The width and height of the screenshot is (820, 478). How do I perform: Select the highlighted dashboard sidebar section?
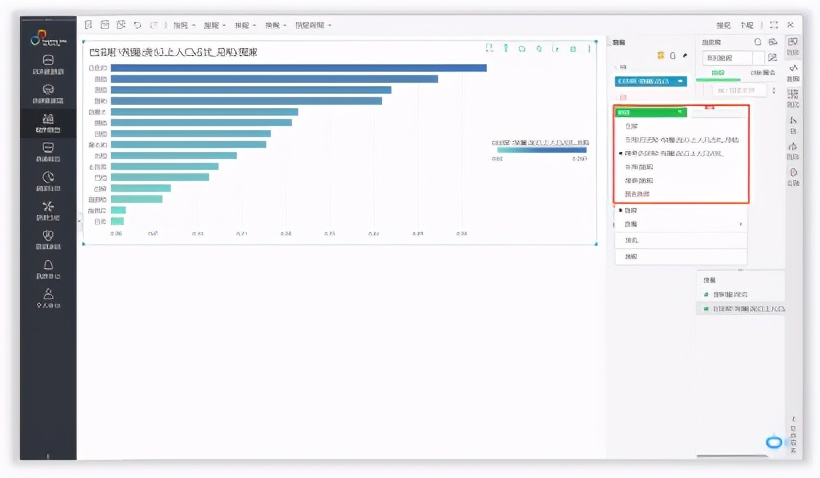click(48, 123)
